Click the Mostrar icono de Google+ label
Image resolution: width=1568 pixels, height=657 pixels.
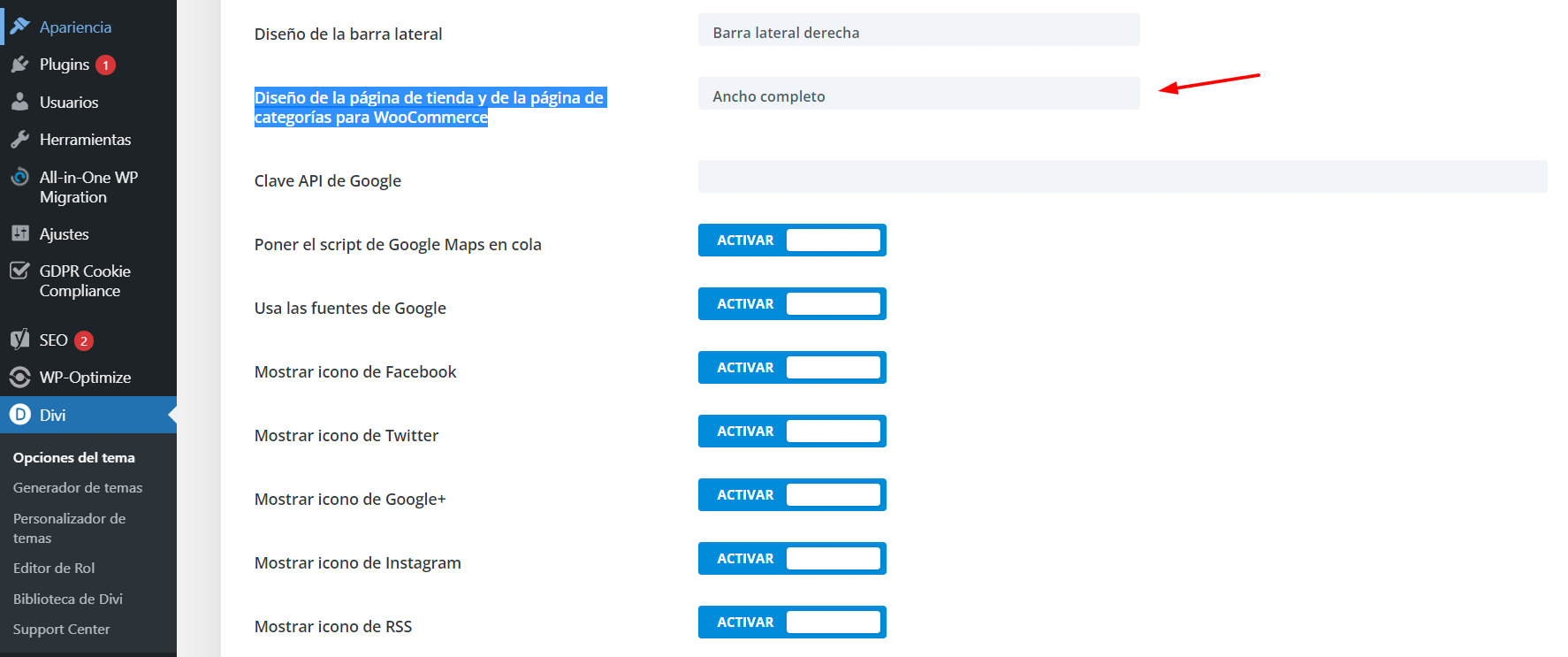pos(350,499)
